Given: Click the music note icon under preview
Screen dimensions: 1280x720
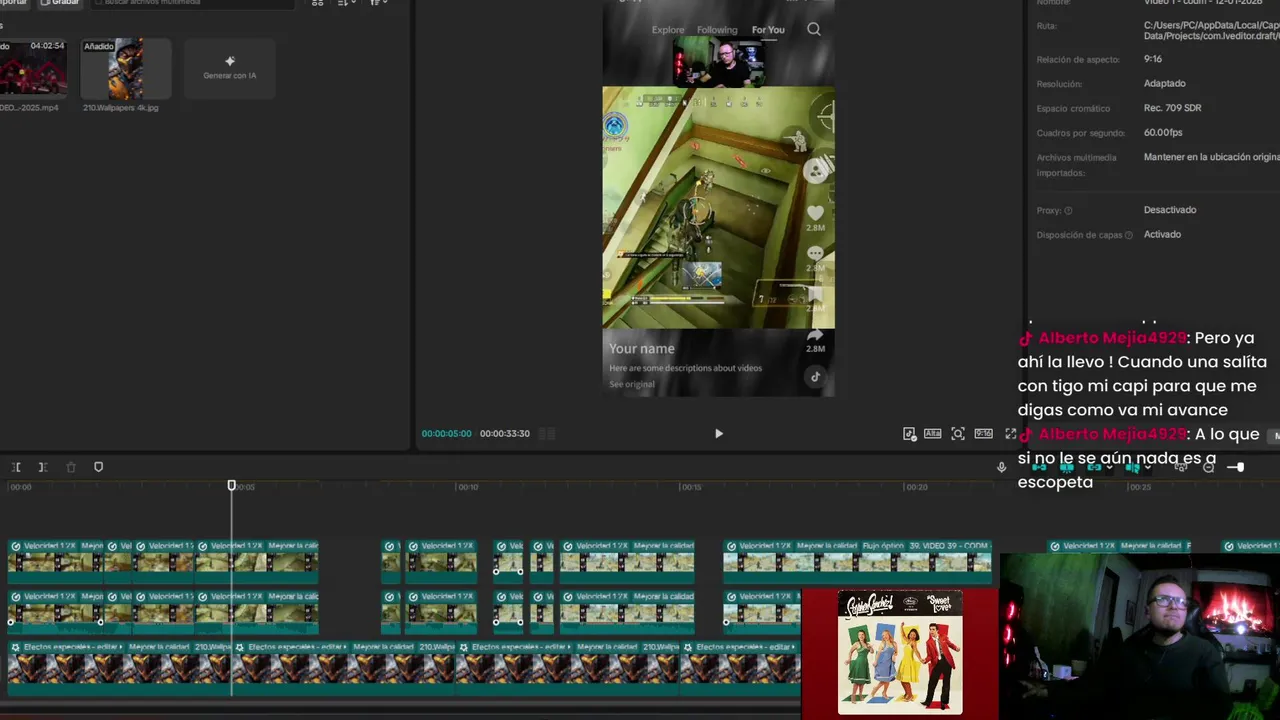Looking at the screenshot, I should 908,433.
